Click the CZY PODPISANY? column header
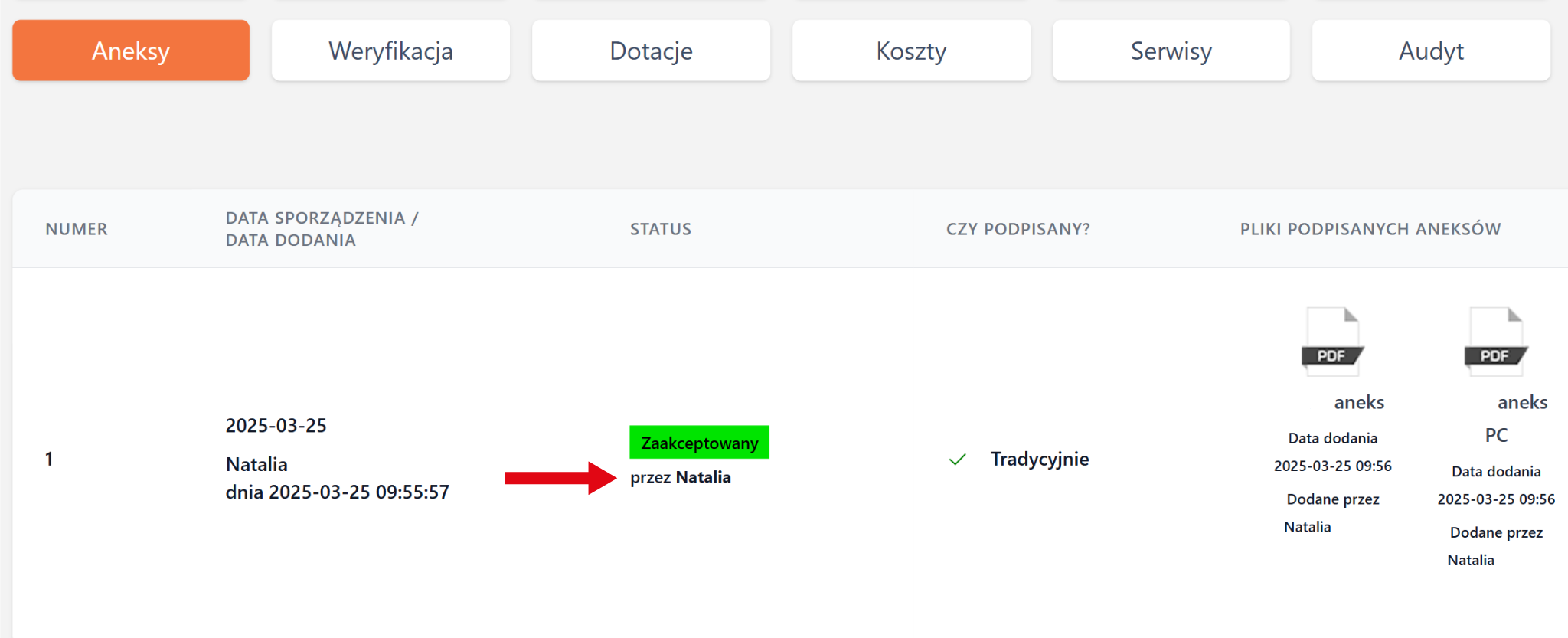 pyautogui.click(x=1018, y=229)
